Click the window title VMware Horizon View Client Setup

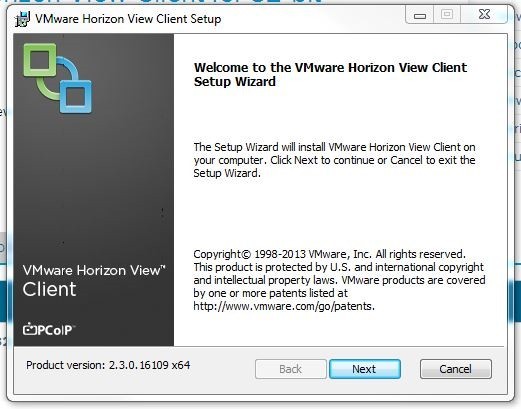click(x=128, y=19)
